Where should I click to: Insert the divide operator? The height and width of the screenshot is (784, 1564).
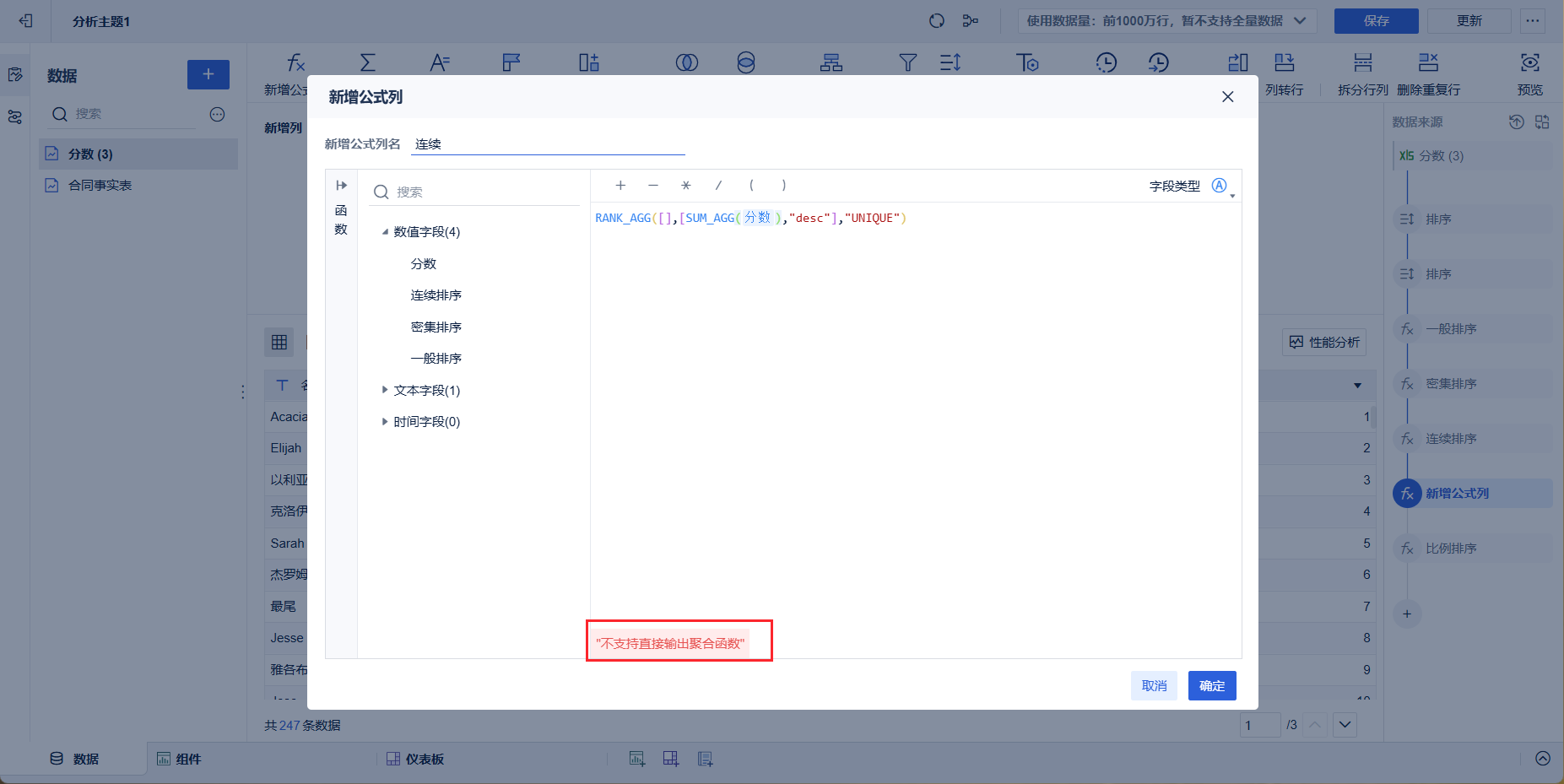tap(718, 186)
